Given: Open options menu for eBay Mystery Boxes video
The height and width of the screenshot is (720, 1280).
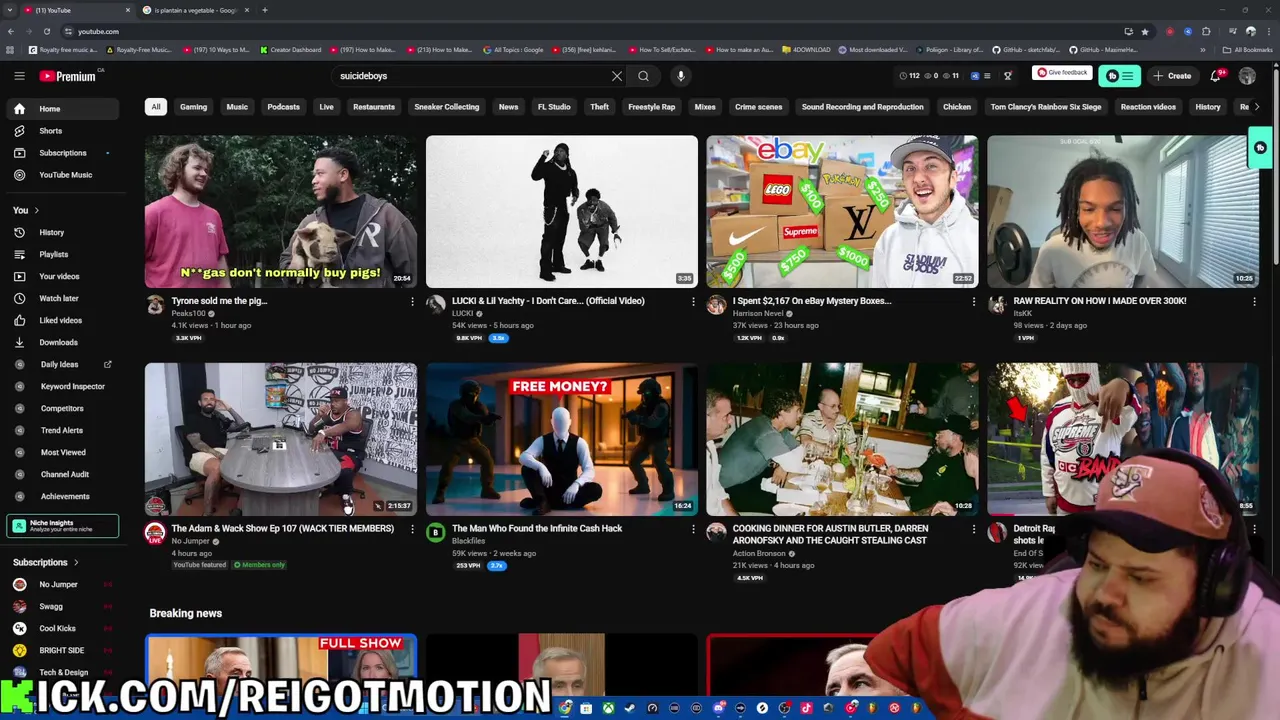Looking at the screenshot, I should click(x=974, y=301).
